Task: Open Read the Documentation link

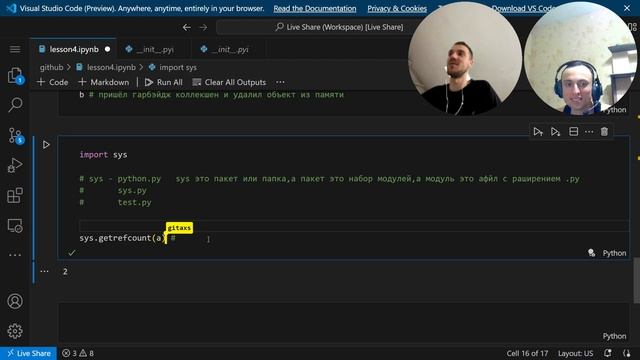Action: coord(315,8)
